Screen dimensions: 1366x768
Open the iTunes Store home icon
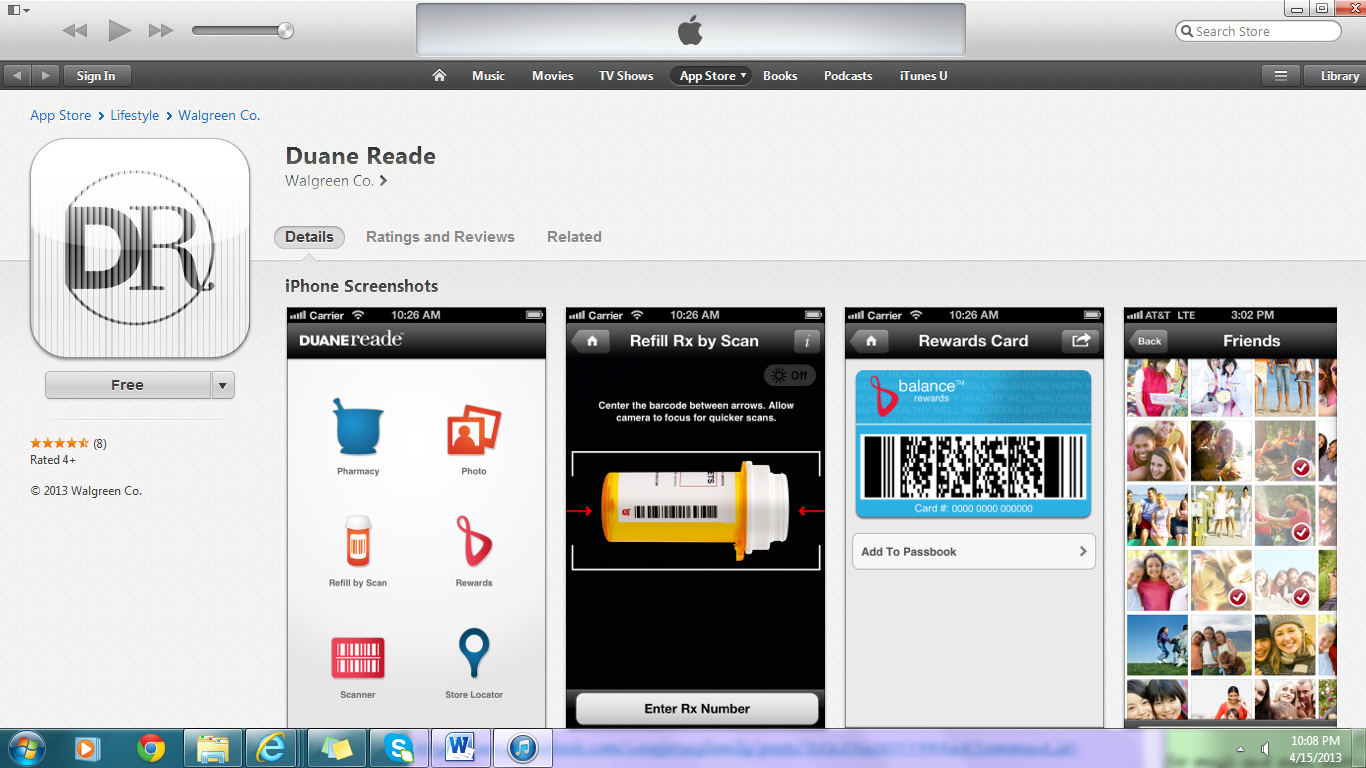tap(439, 76)
